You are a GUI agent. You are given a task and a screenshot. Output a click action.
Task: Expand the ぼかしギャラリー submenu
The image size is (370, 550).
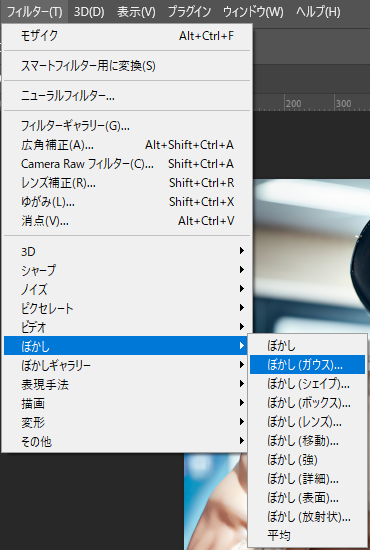tap(127, 365)
